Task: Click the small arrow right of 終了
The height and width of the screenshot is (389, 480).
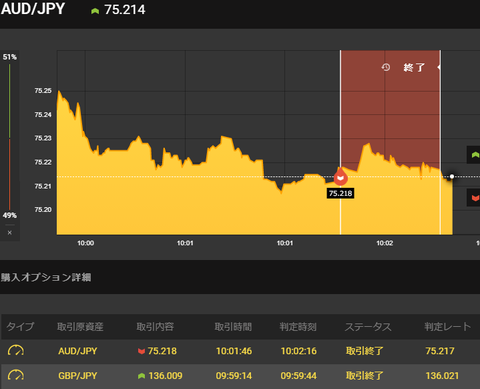Action: pos(439,67)
